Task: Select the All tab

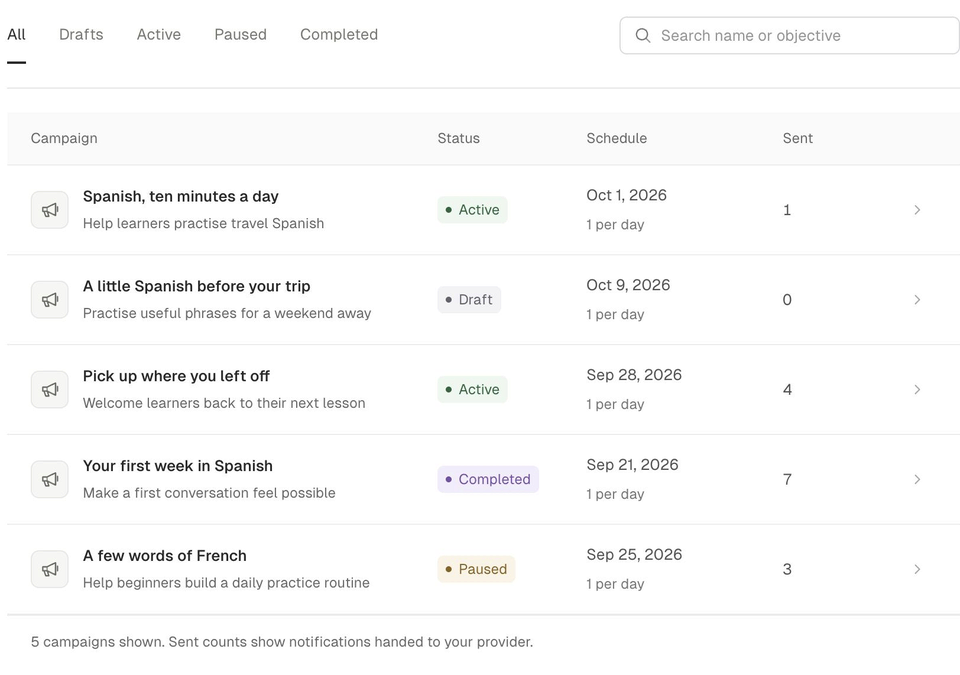Action: point(16,34)
